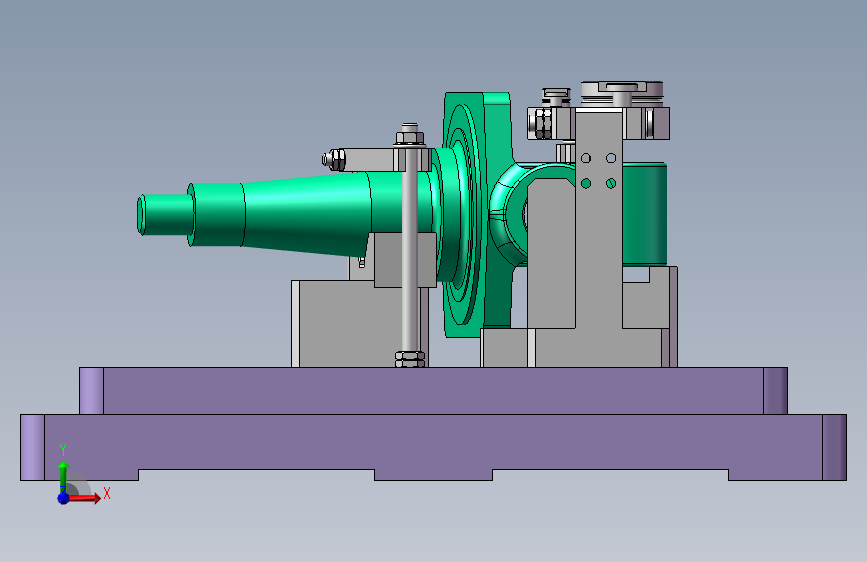Select the green ring lug beside the flange
This screenshot has height=562, width=867.
coord(508,216)
